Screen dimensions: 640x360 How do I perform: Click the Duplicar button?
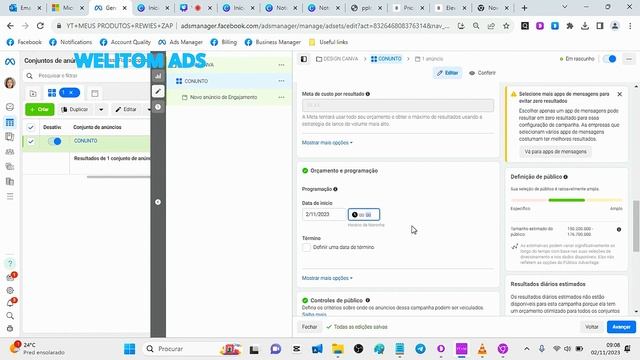[74, 109]
